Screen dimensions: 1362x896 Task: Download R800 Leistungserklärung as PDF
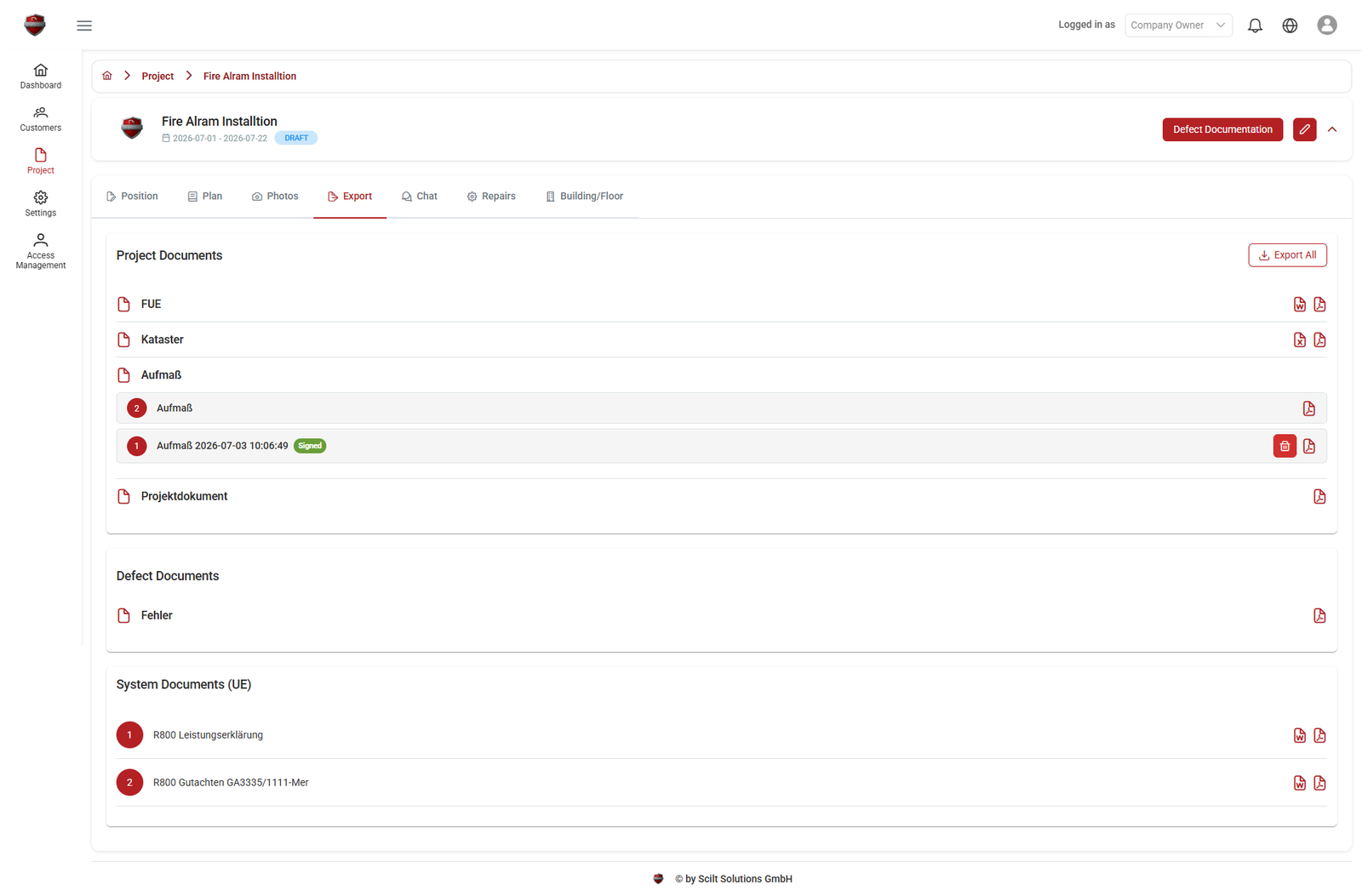pos(1319,736)
